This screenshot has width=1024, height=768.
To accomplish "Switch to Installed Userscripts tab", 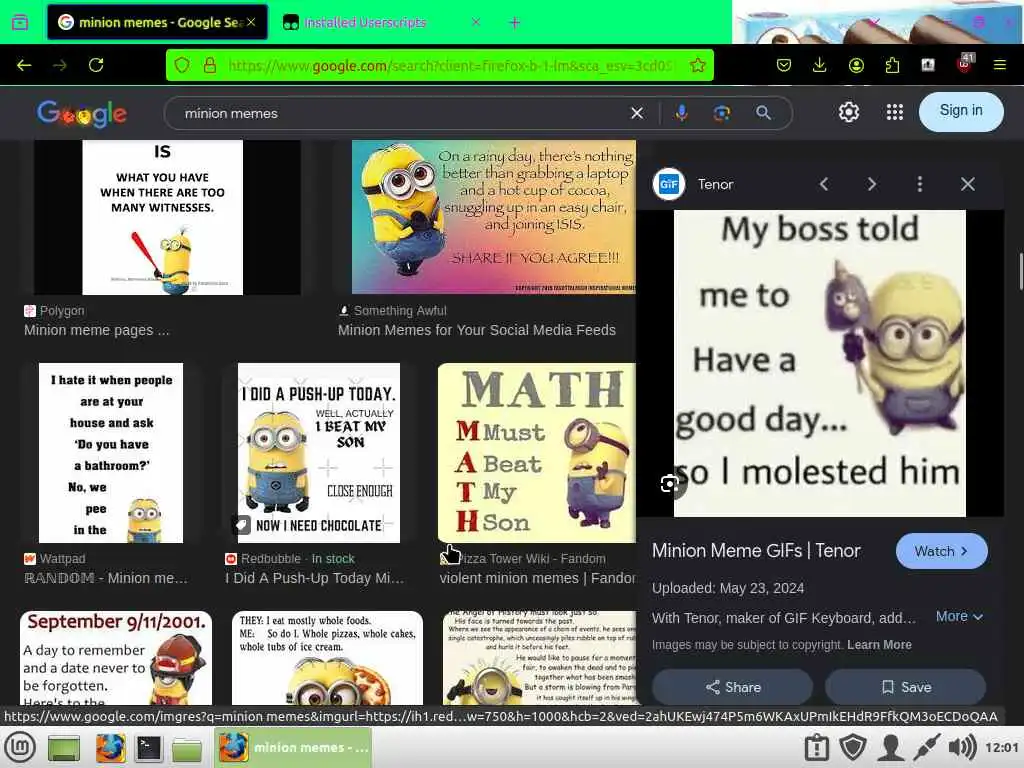I will coord(366,23).
